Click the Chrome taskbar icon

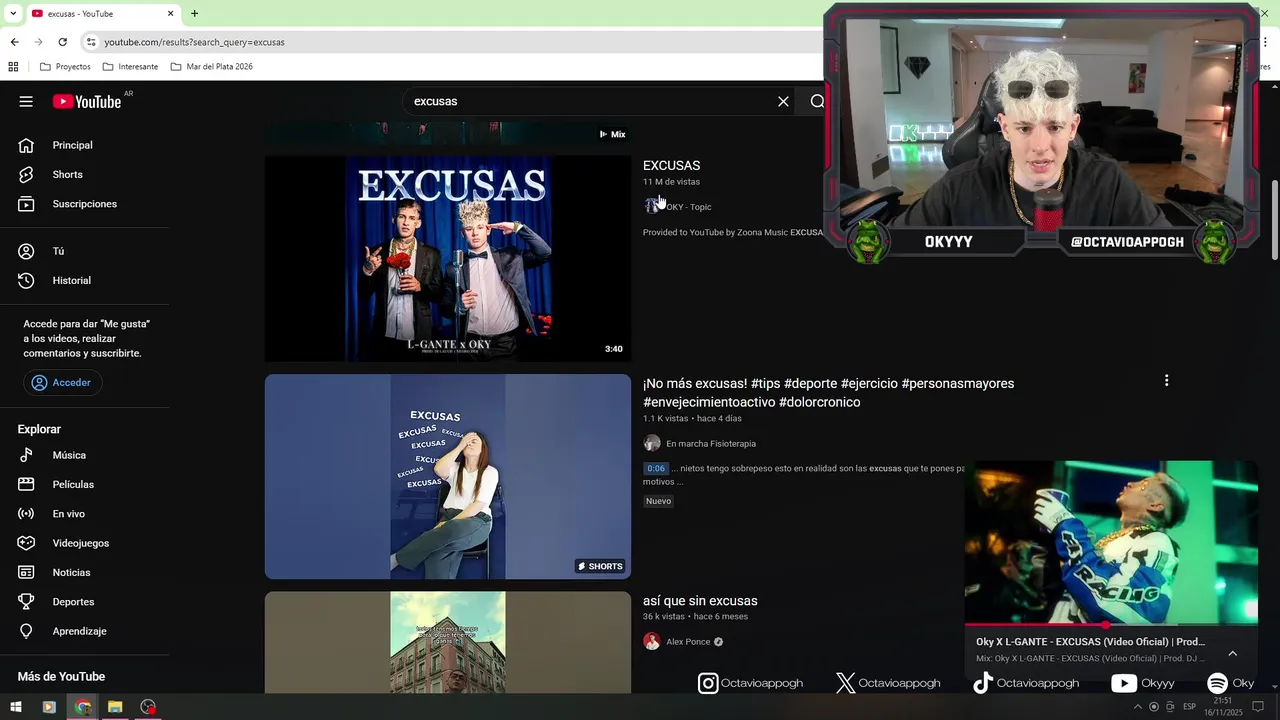pyautogui.click(x=82, y=707)
